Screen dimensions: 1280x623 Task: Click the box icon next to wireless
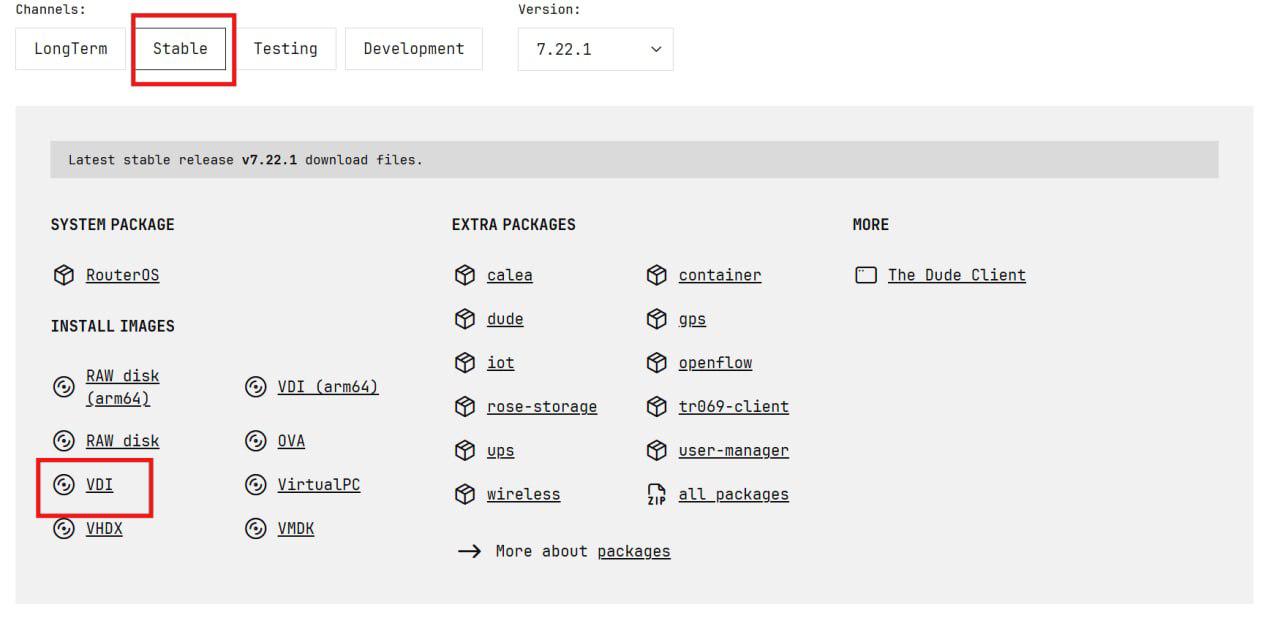click(464, 494)
